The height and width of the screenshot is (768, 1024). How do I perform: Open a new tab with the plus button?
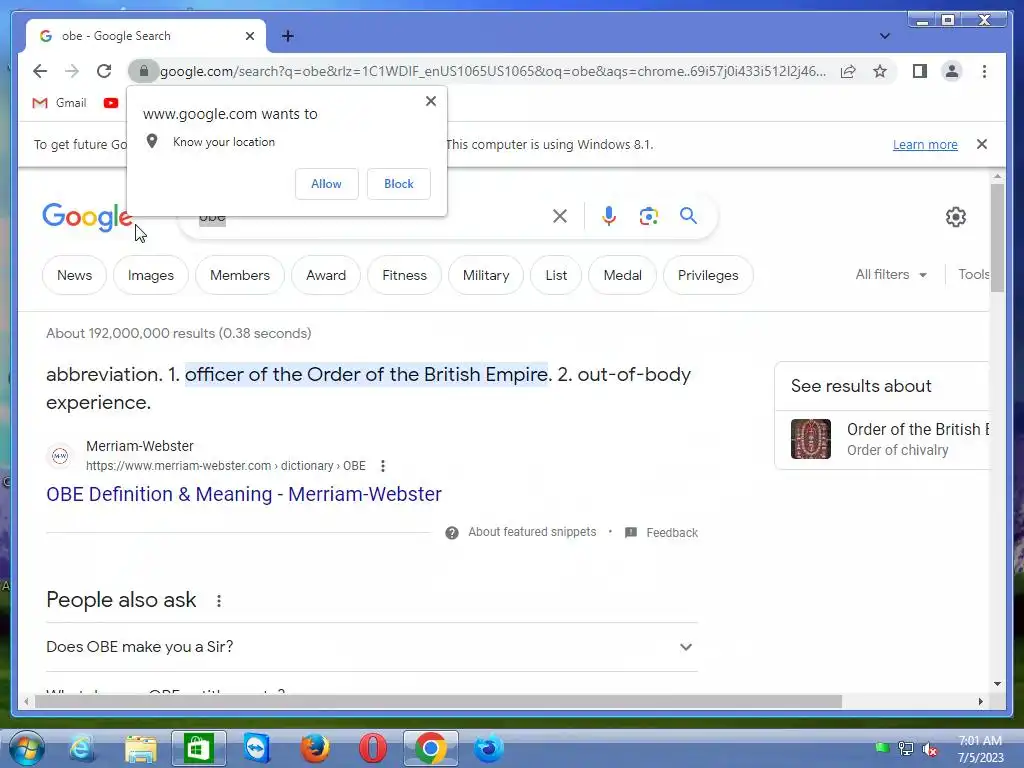click(x=288, y=36)
